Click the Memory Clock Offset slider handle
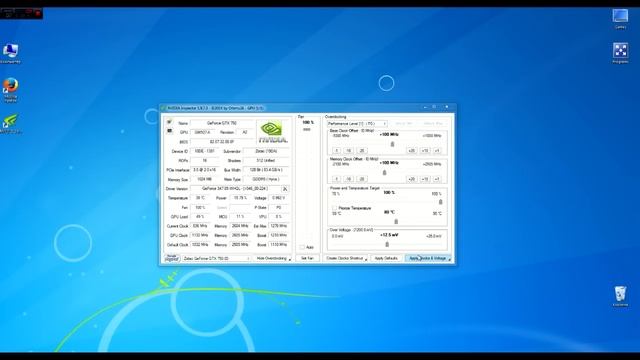The width and height of the screenshot is (640, 360). [384, 172]
